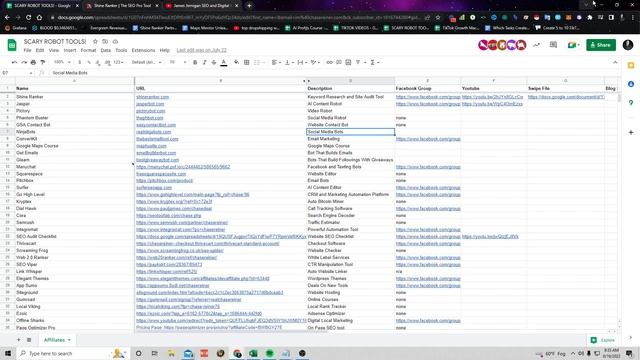640x360 pixels.
Task: Open the Tasks side panel icon
Action: tap(631, 84)
